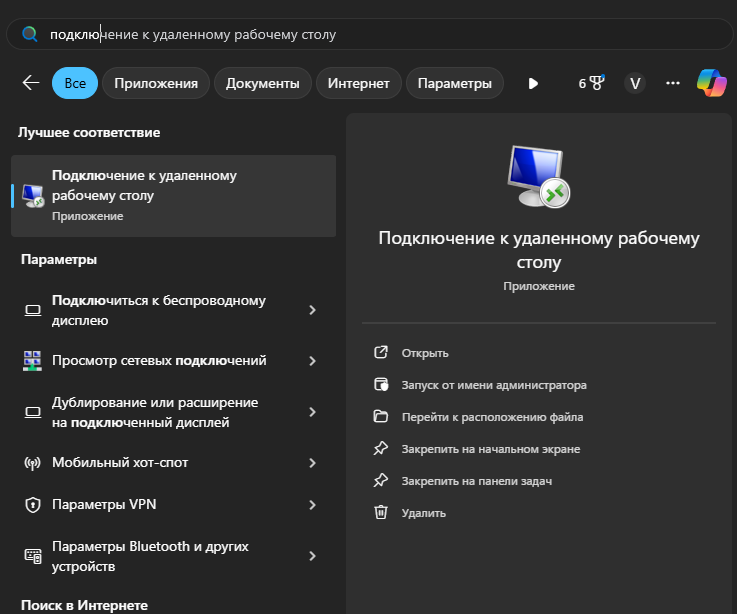Choose Перейти к расположению файла
The width and height of the screenshot is (737, 614).
492,417
